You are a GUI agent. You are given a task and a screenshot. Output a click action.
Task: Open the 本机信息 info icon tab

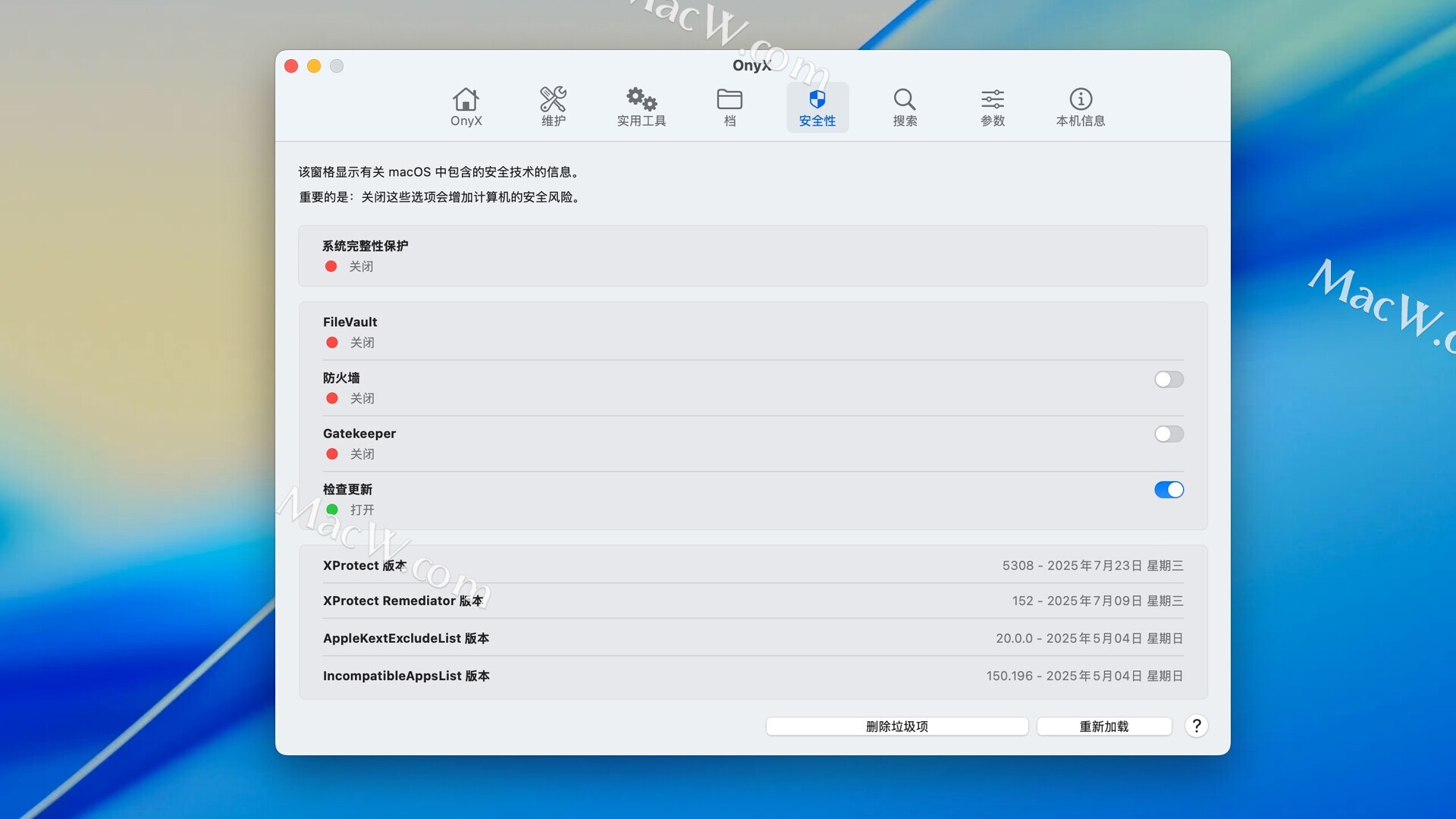click(x=1081, y=107)
